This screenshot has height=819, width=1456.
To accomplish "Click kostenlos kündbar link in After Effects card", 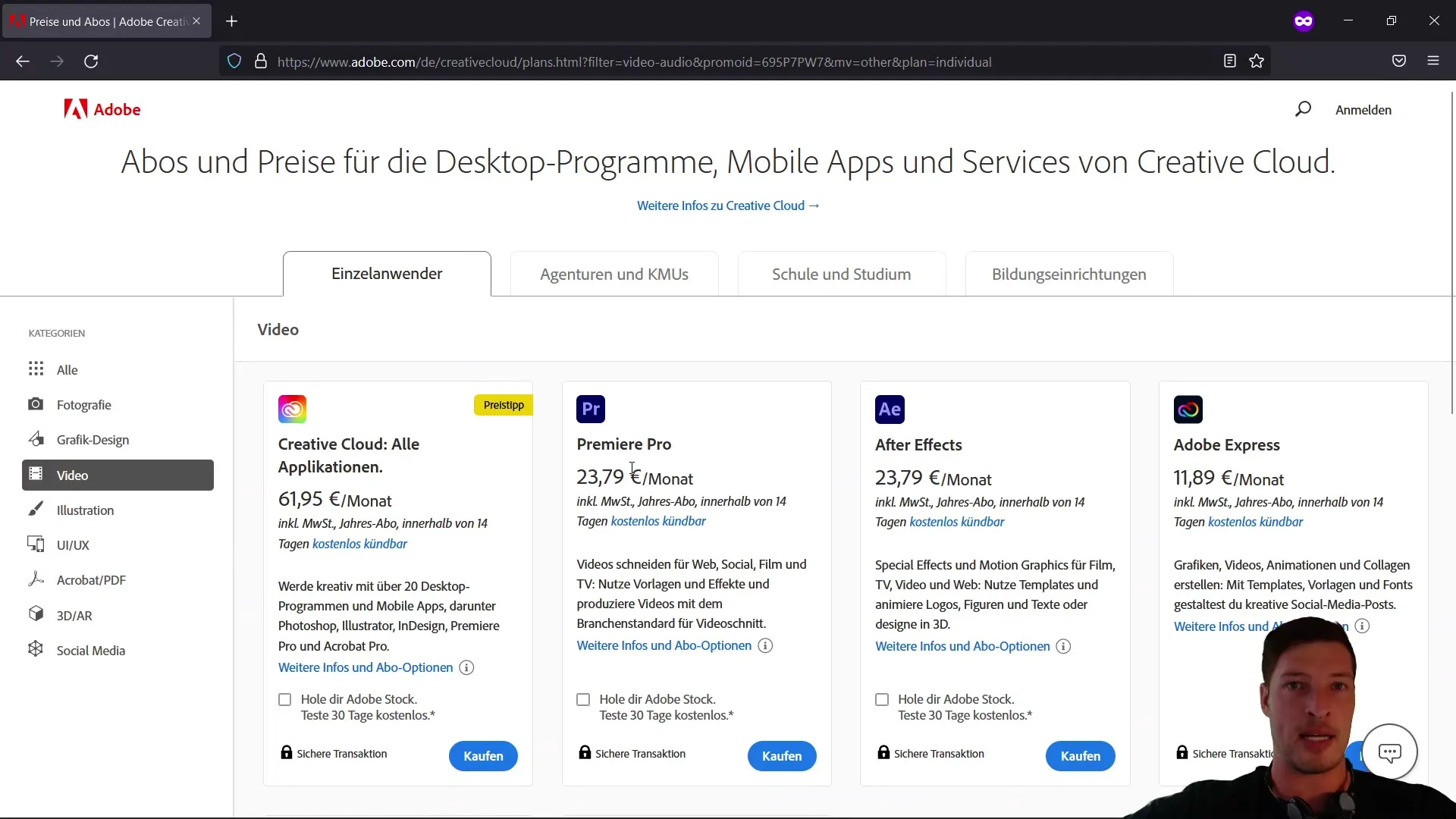I will [x=957, y=522].
